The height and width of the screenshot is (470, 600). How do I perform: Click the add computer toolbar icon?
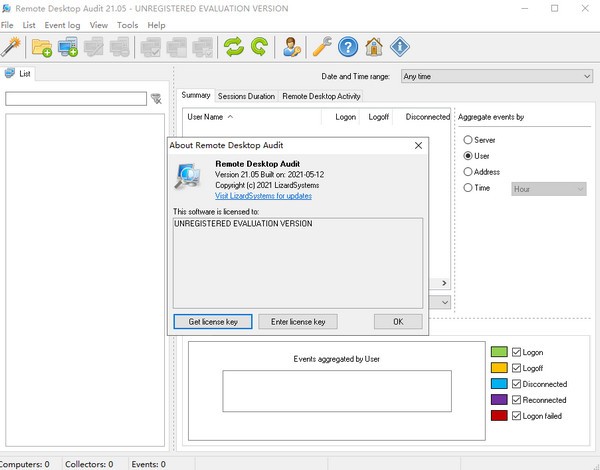click(x=68, y=46)
